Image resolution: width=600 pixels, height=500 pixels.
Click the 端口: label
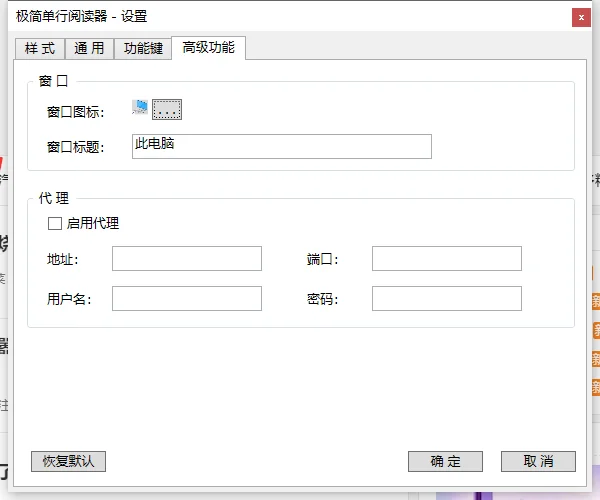323,259
